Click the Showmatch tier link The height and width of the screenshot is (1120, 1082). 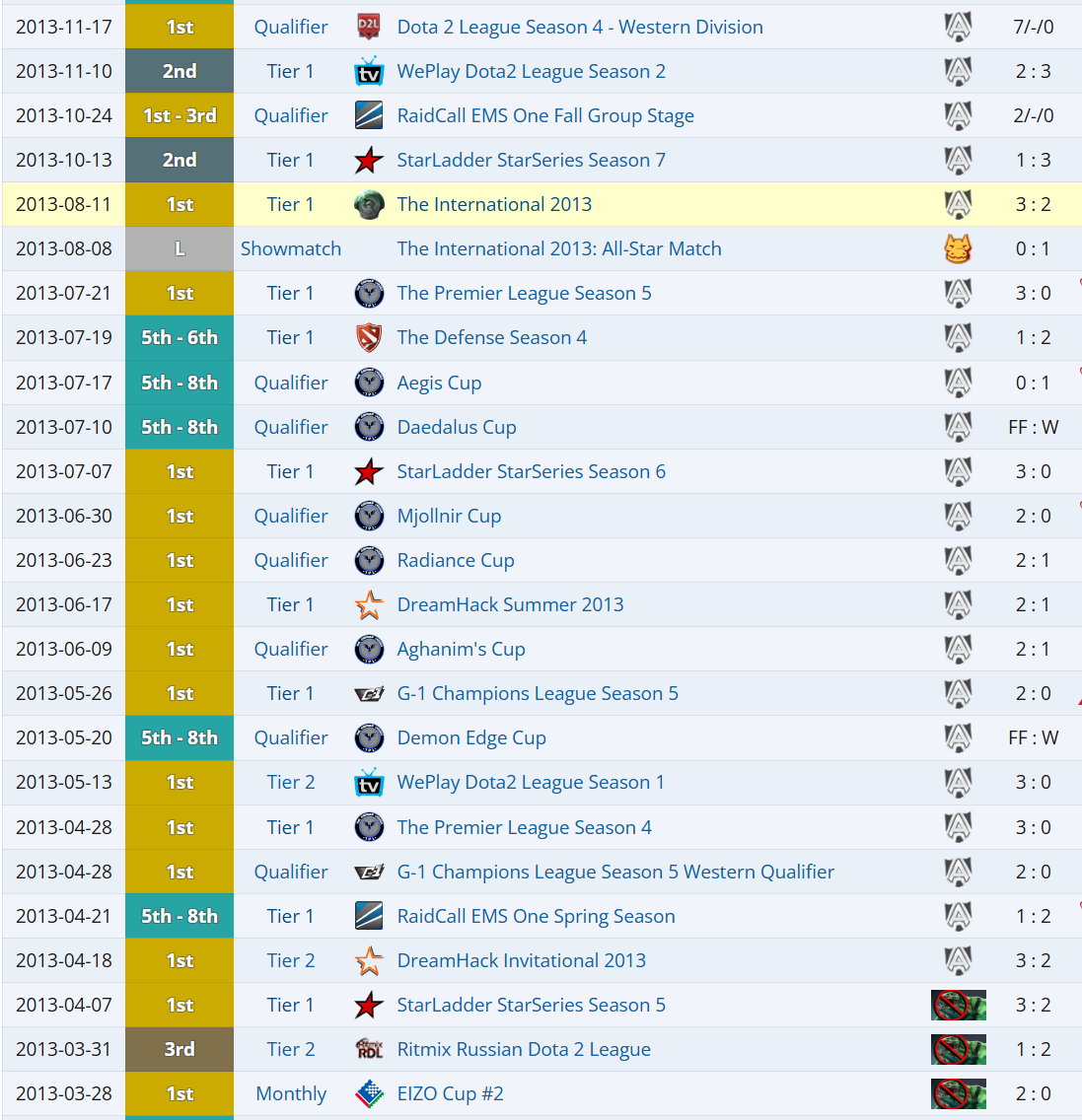291,248
